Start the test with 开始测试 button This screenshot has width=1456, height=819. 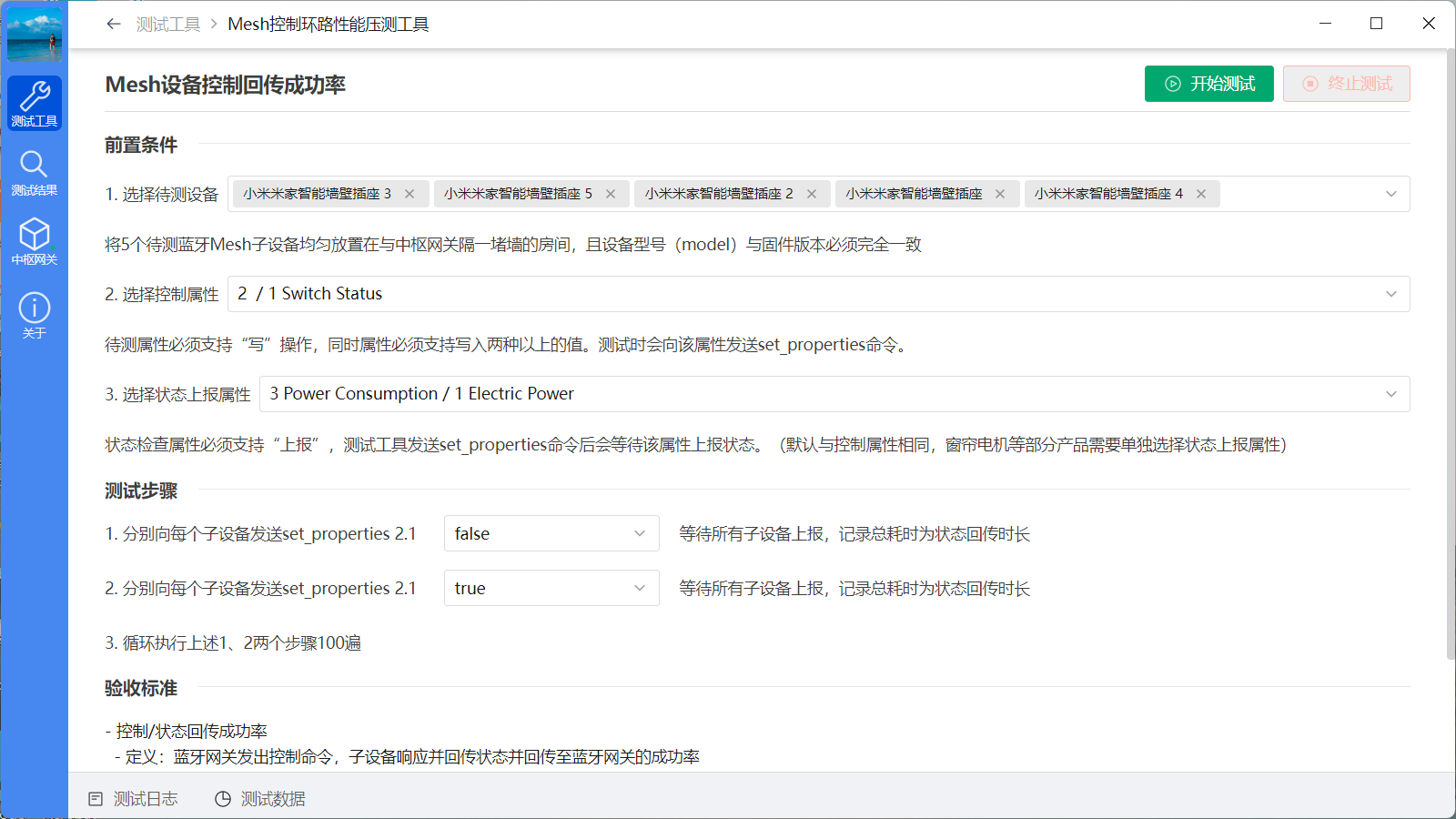1208,84
